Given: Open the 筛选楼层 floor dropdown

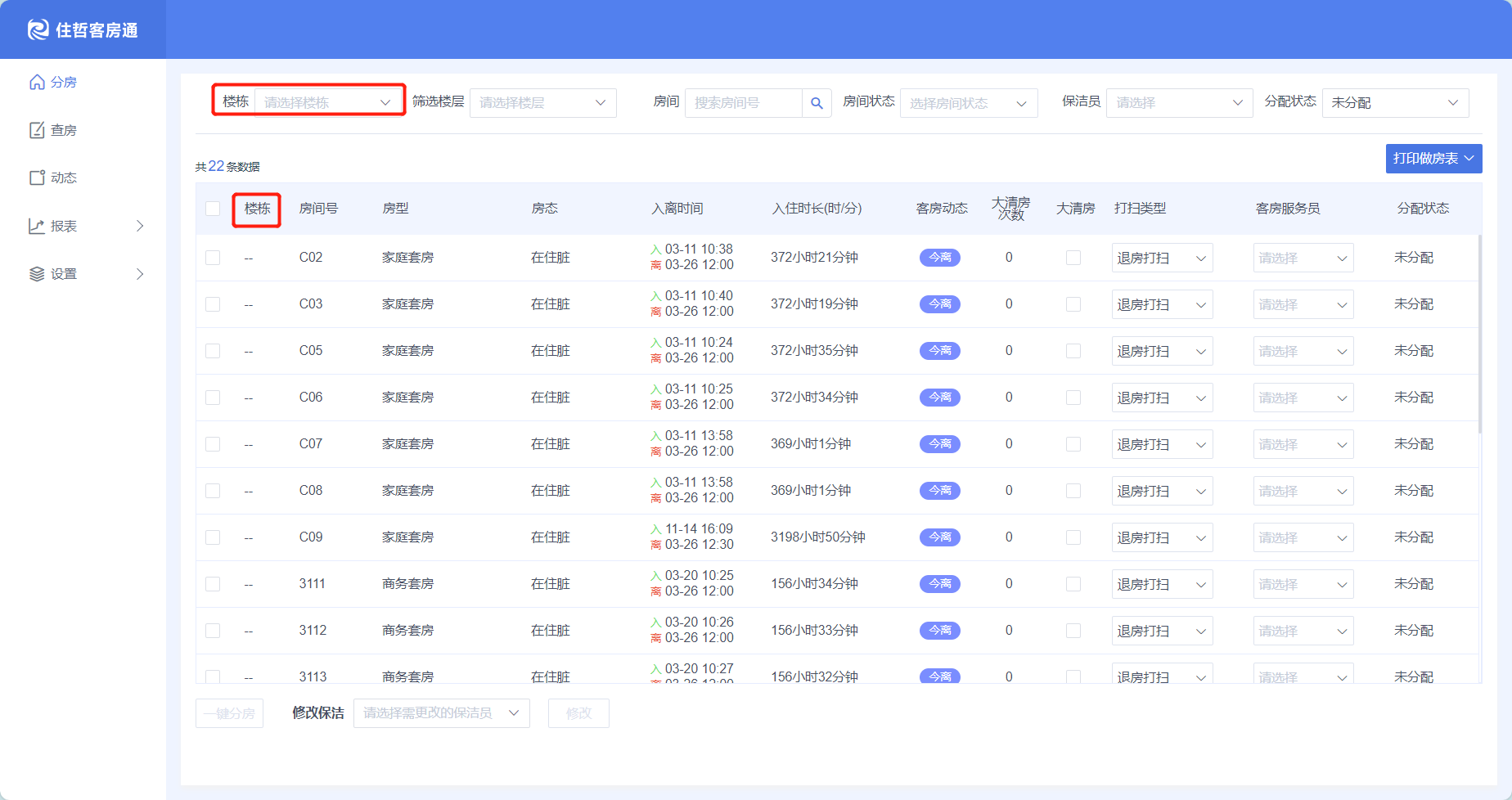Looking at the screenshot, I should pos(543,103).
